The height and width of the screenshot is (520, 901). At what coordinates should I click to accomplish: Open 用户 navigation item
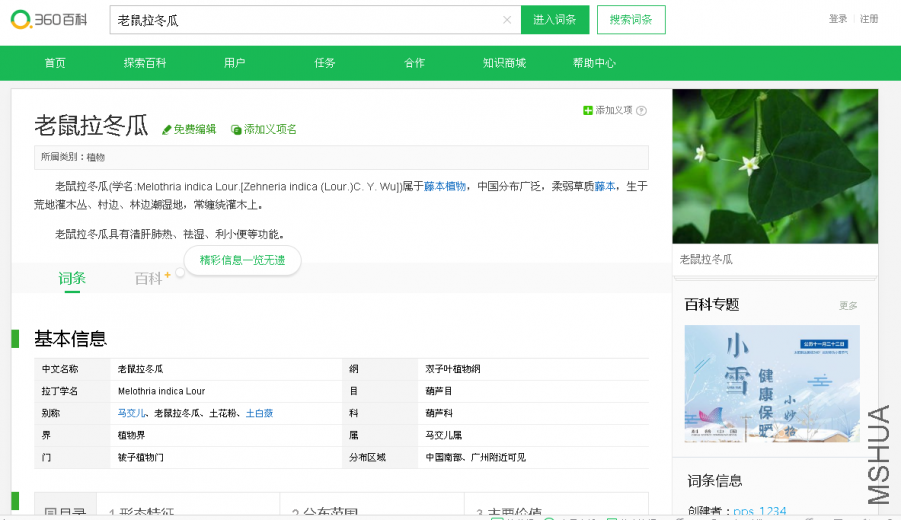234,63
